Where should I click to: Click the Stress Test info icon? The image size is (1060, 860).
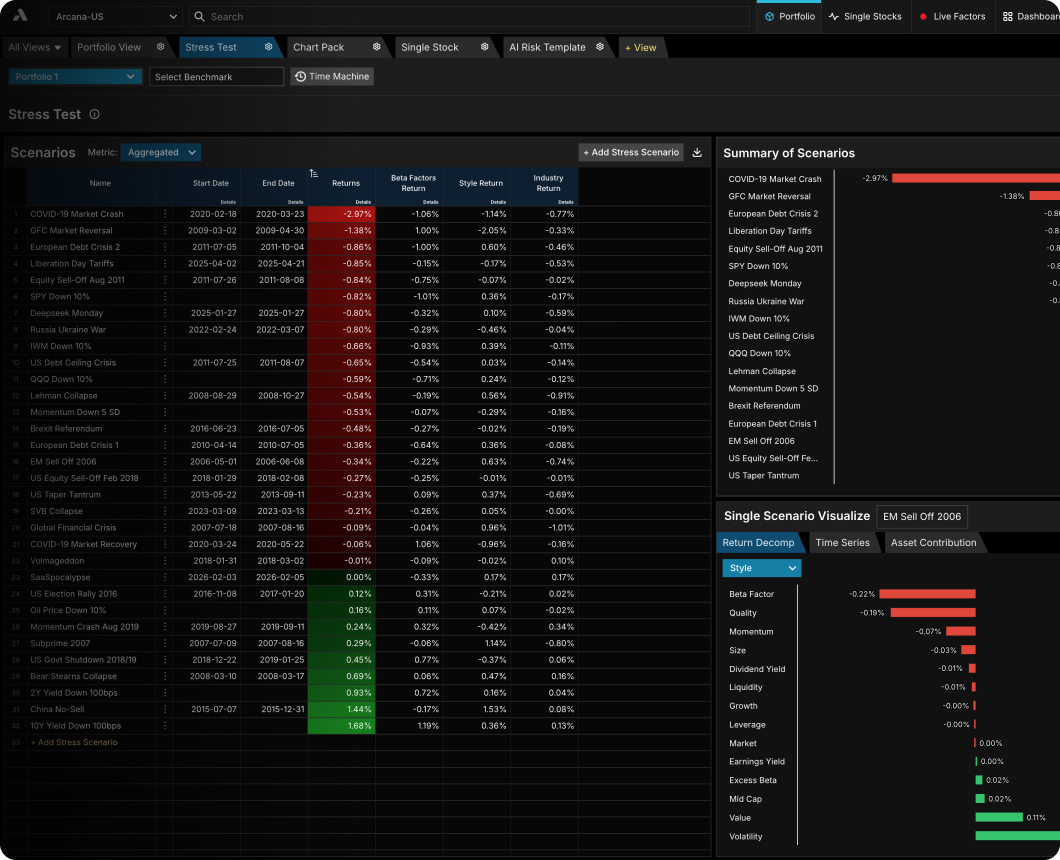point(95,114)
